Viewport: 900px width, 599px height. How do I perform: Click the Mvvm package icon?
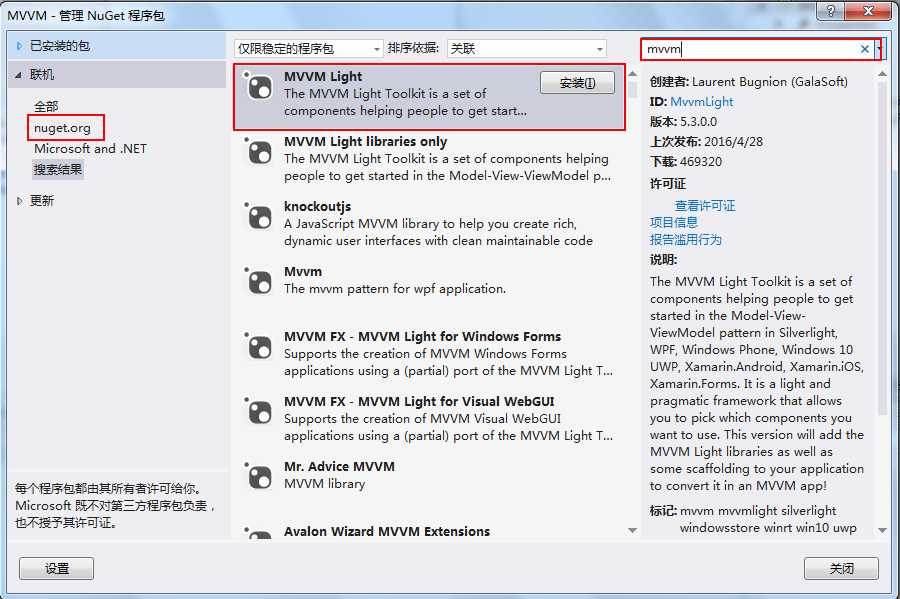coord(259,282)
